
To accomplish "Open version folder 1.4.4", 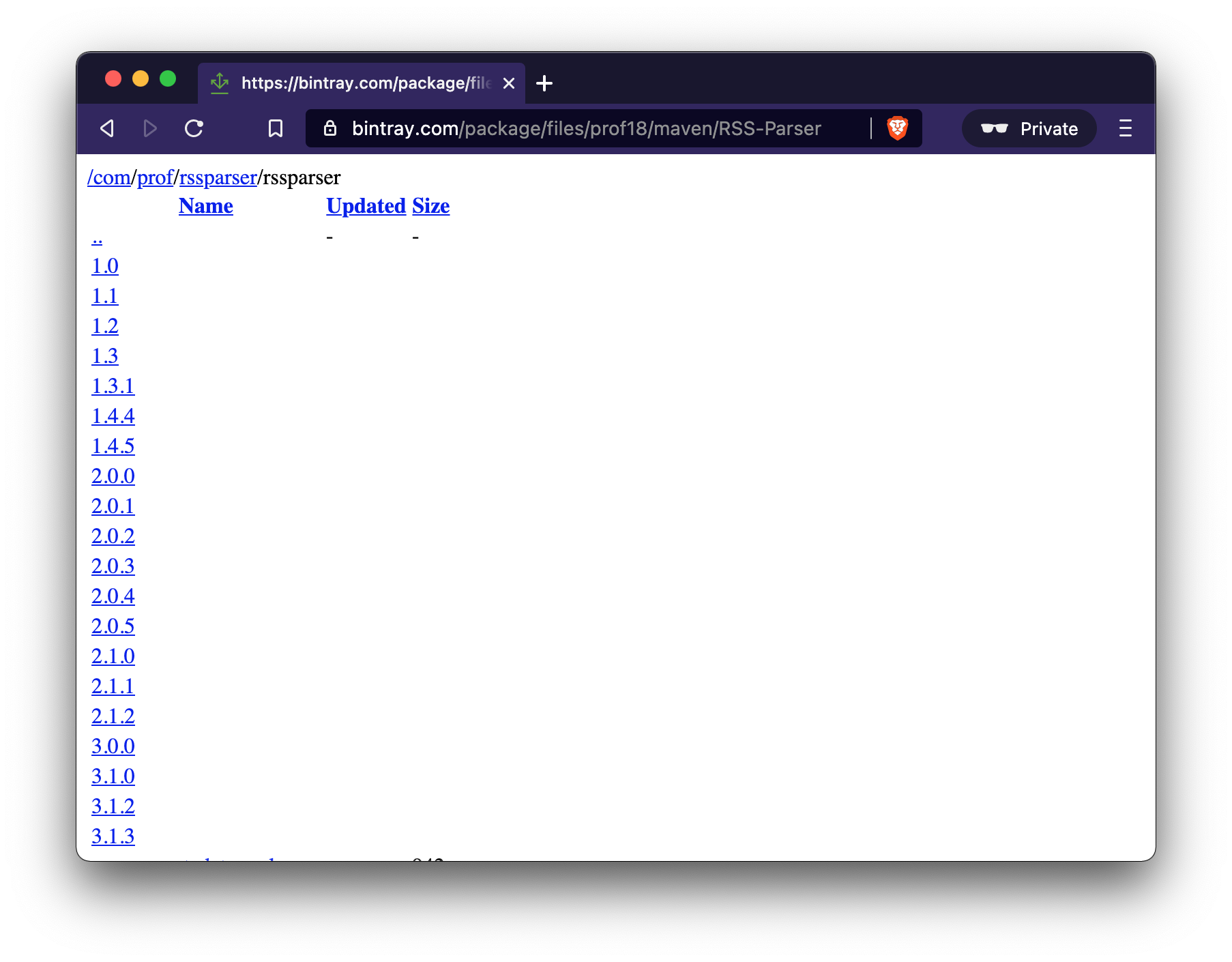I will pyautogui.click(x=113, y=416).
